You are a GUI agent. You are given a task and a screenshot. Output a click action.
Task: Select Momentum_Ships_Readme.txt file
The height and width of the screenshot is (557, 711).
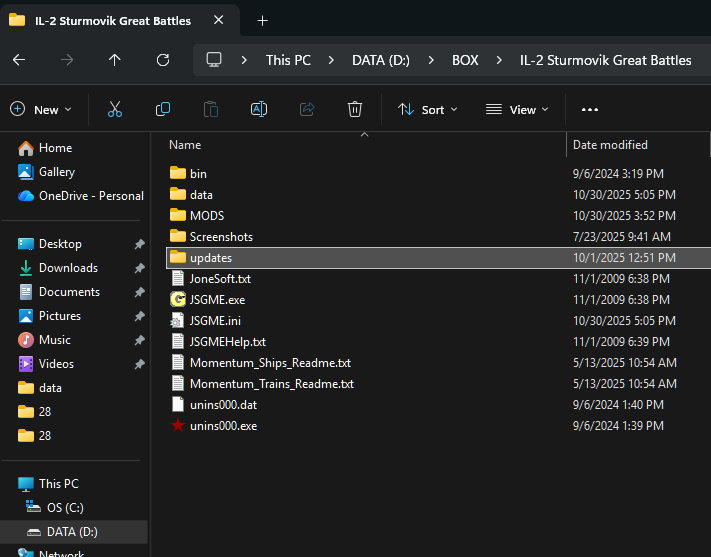270,362
